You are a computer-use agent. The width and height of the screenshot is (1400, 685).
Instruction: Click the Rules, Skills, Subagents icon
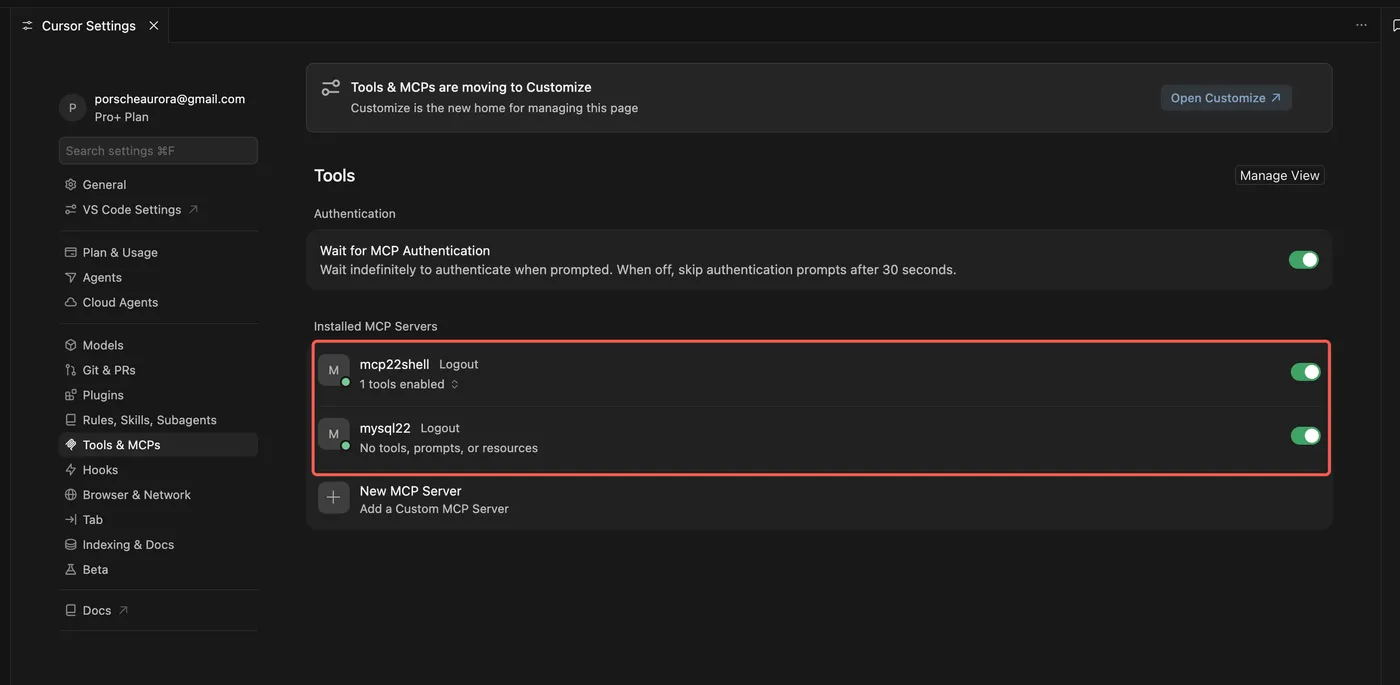(70, 420)
